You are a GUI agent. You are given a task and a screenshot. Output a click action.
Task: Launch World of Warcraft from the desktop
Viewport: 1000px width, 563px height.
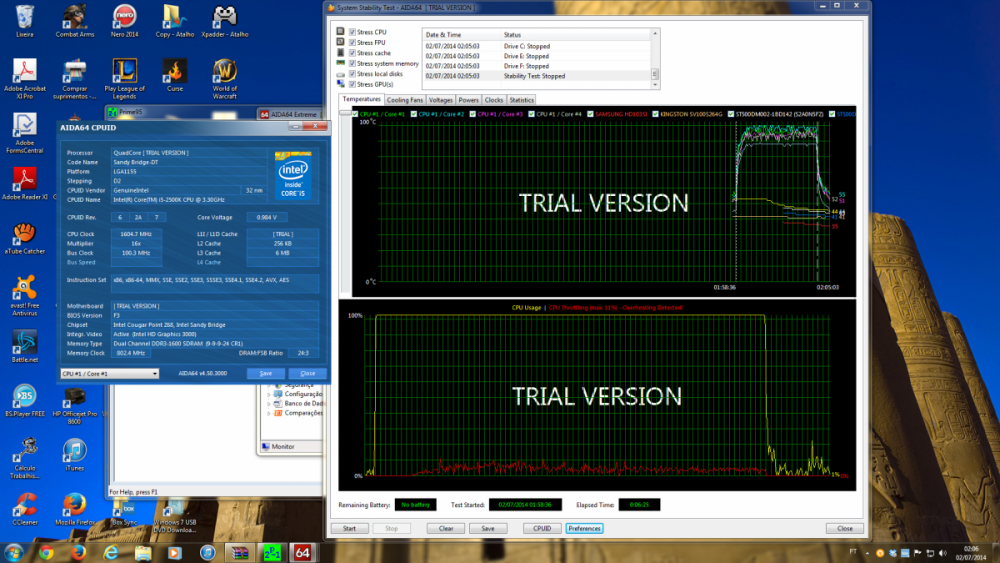pos(225,73)
